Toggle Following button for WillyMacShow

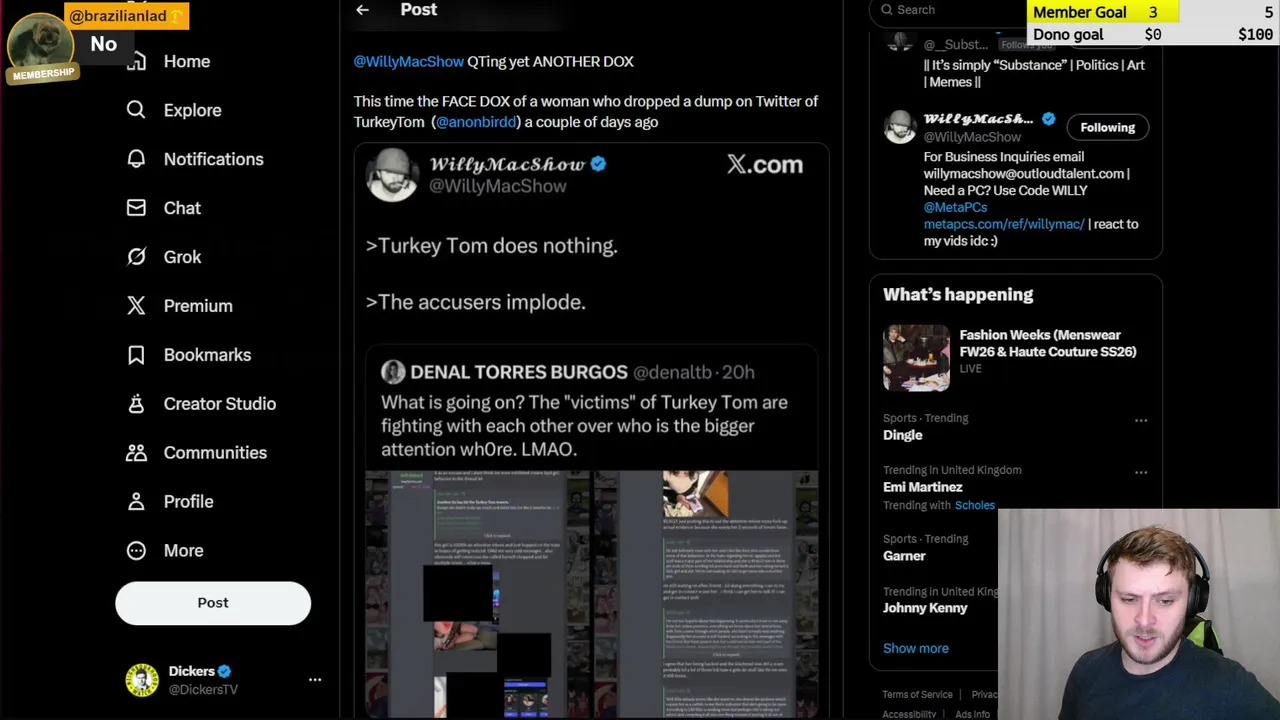[1107, 127]
